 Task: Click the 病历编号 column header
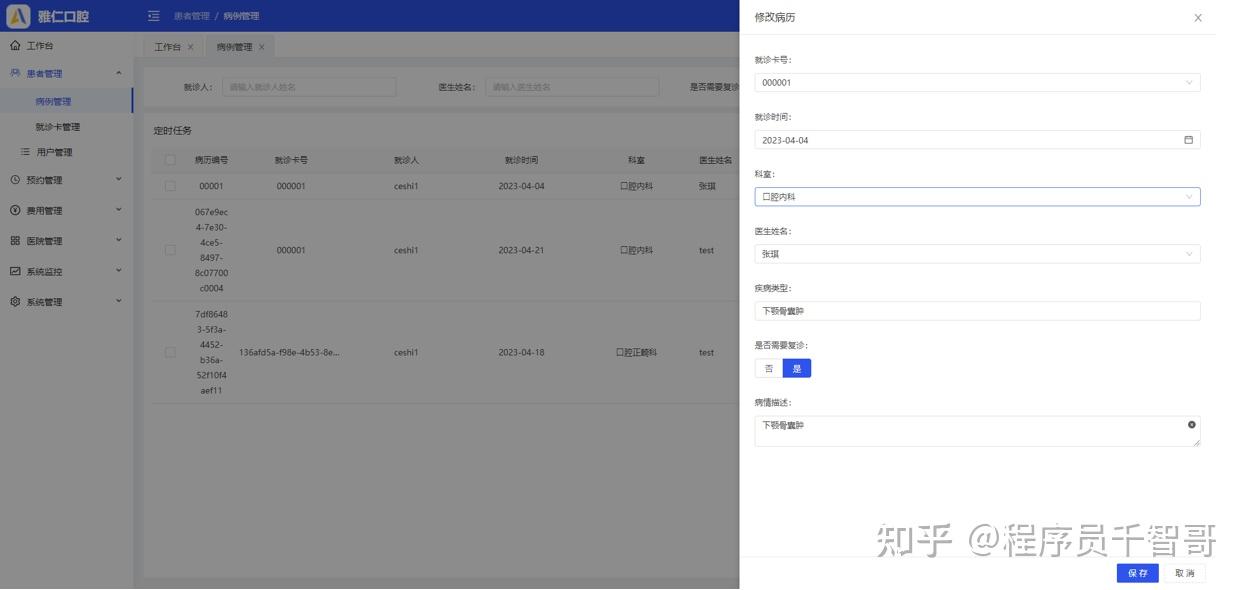click(x=211, y=160)
